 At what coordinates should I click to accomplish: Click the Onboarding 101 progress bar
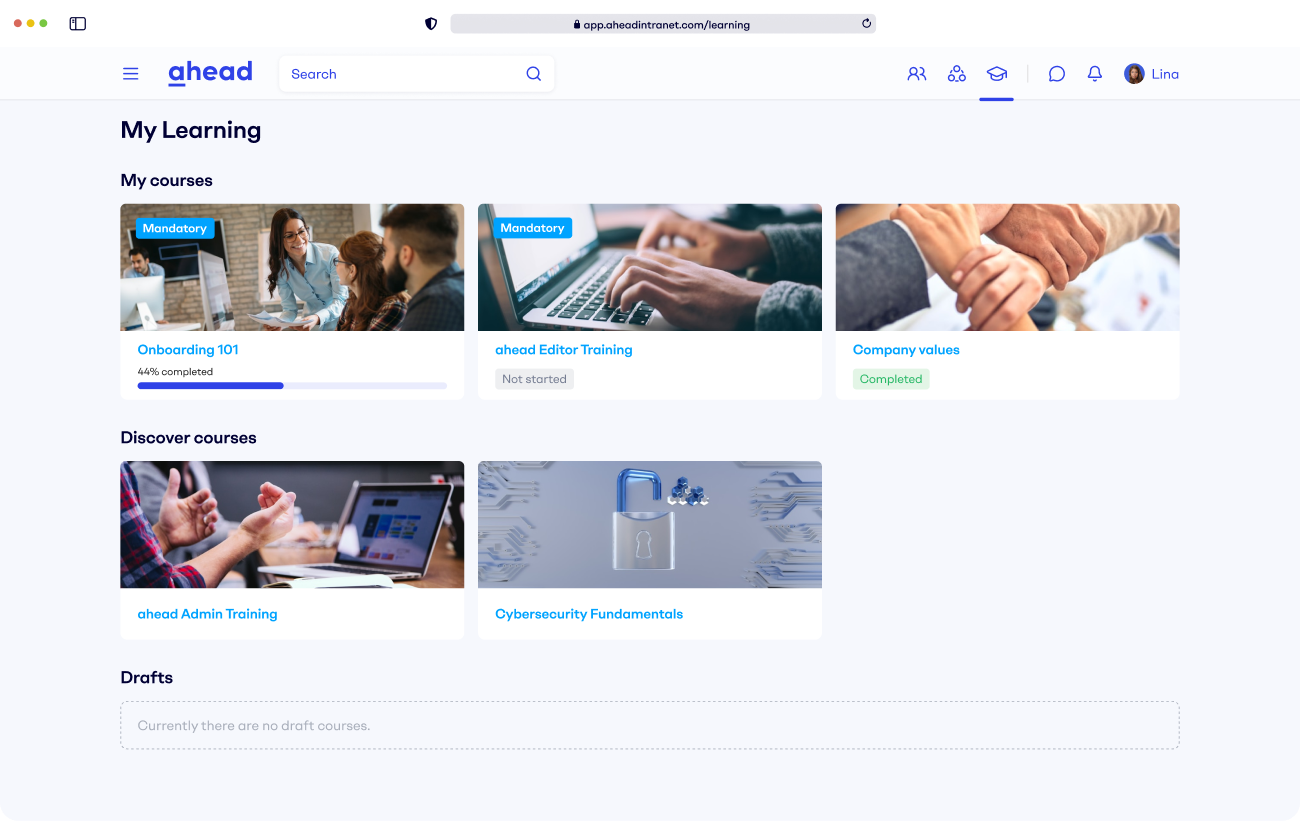tap(292, 385)
